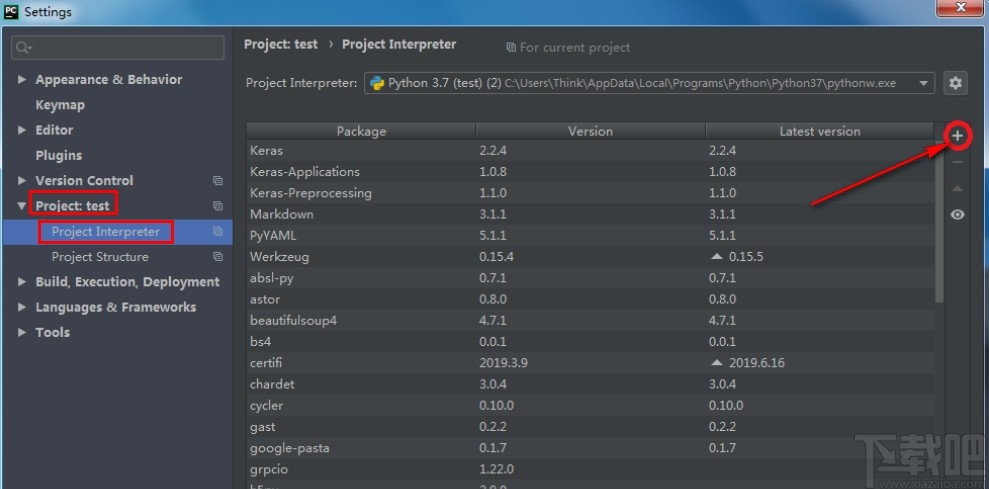Open the Project Interpreter dropdown

click(924, 83)
